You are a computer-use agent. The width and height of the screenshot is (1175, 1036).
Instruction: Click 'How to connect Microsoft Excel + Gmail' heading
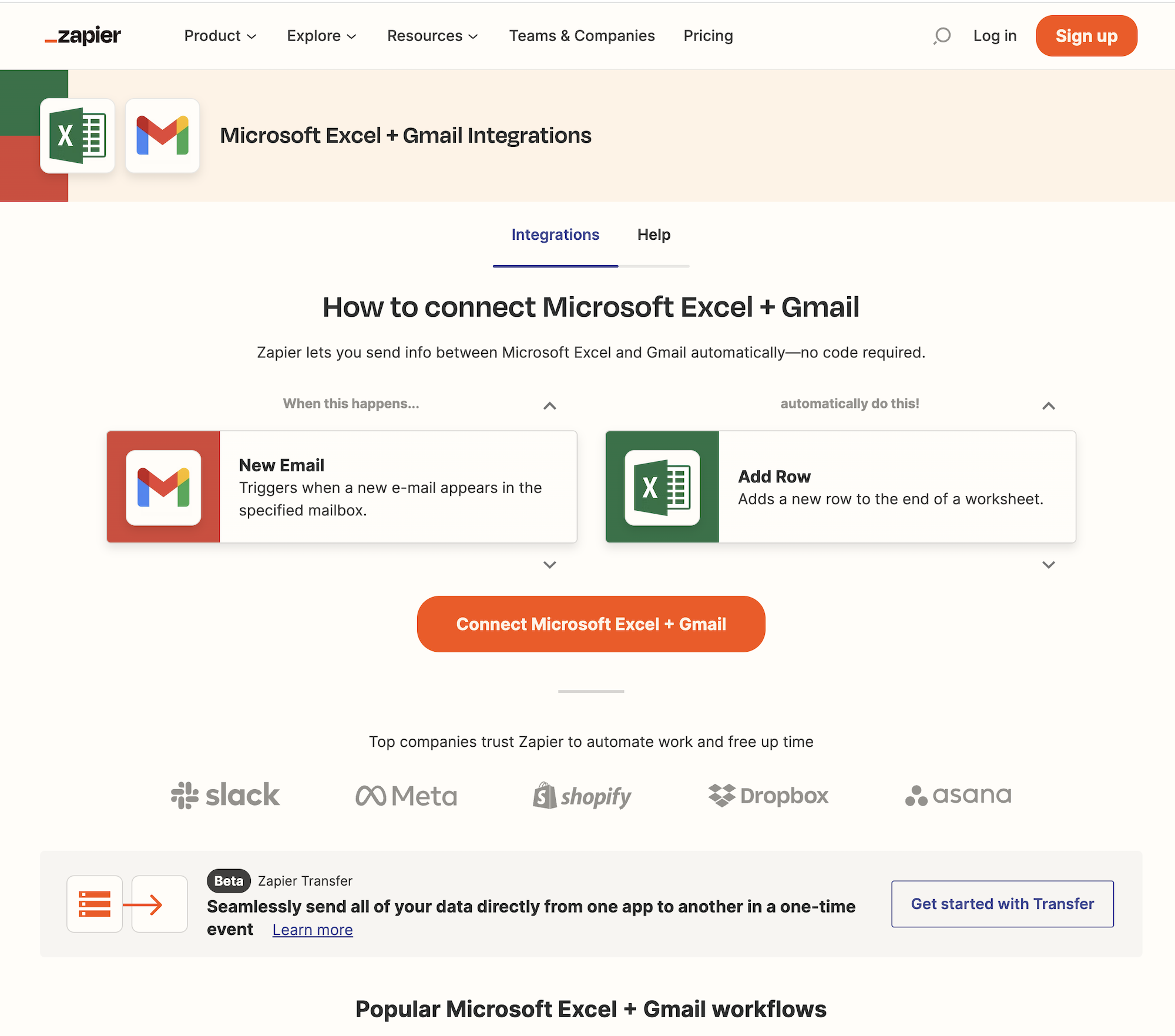[x=591, y=307]
